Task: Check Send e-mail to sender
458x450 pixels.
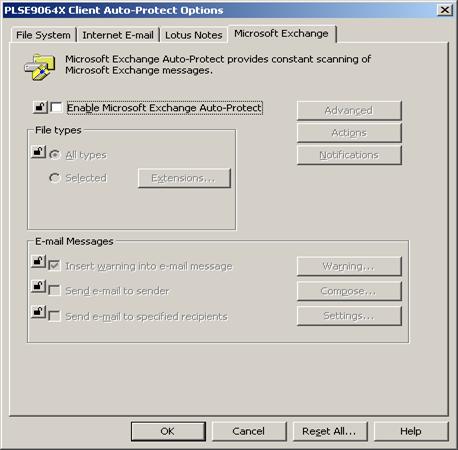Action: tap(54, 290)
